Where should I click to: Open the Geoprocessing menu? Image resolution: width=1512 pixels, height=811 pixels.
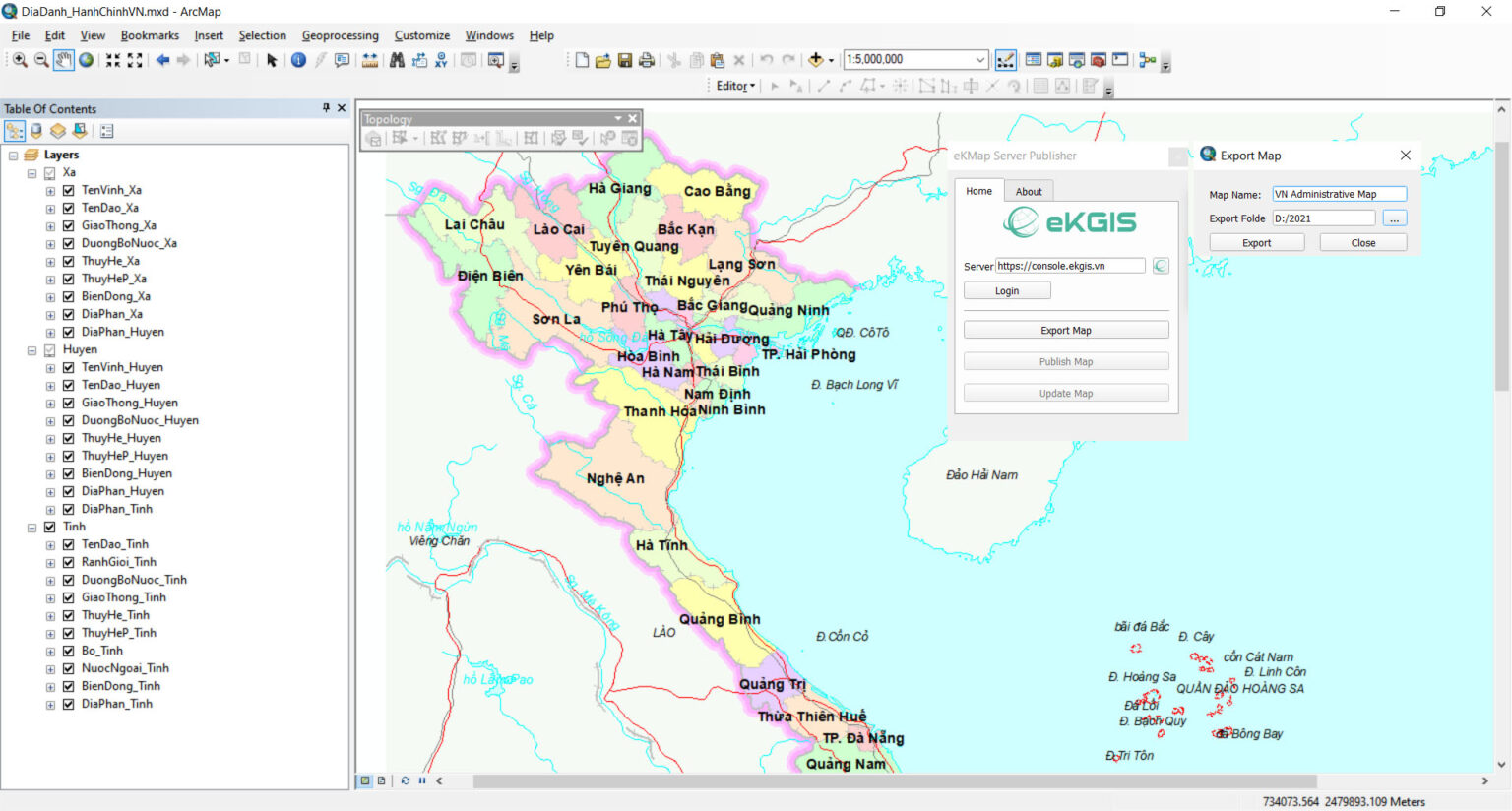[x=340, y=35]
